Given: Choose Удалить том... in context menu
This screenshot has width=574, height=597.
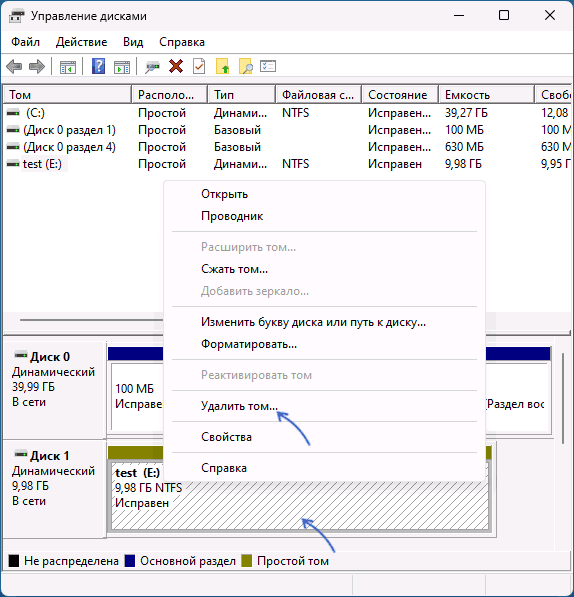Looking at the screenshot, I should click(324, 406).
